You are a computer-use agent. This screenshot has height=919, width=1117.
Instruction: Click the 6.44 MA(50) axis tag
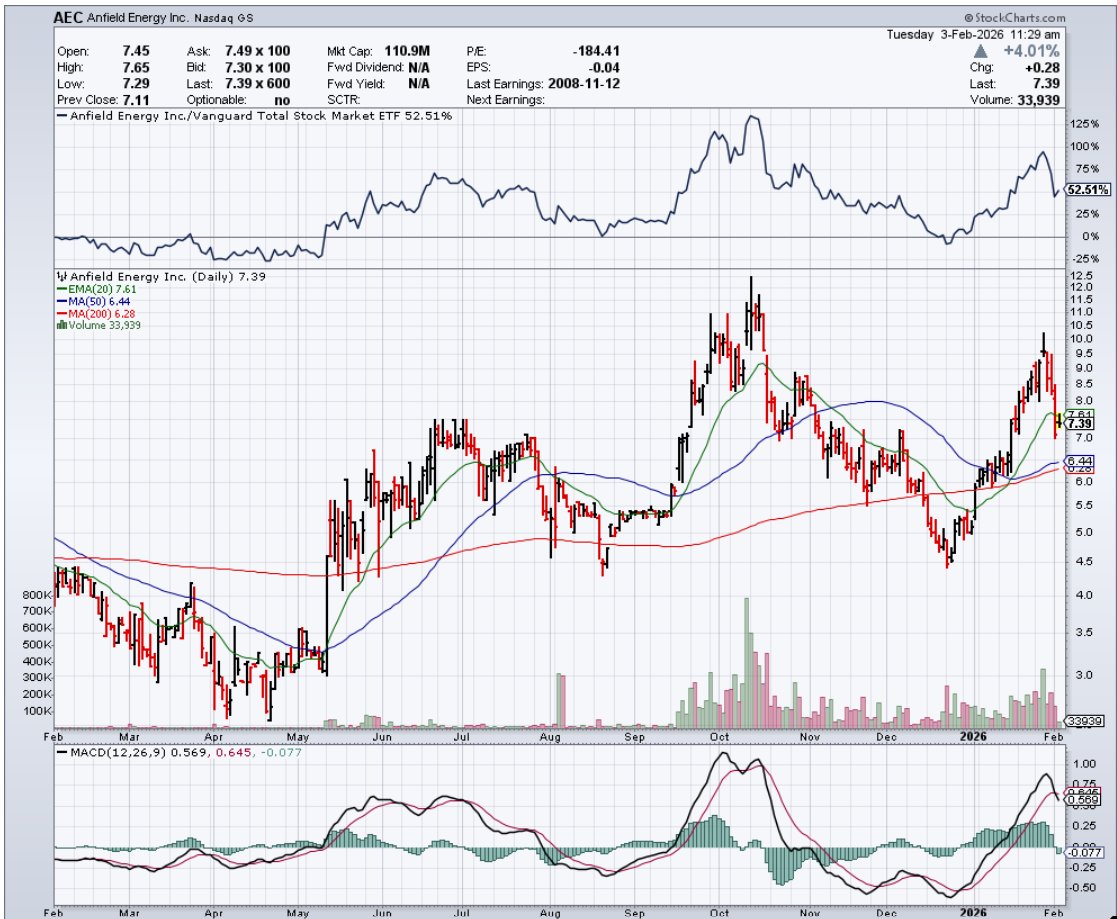coord(1080,460)
